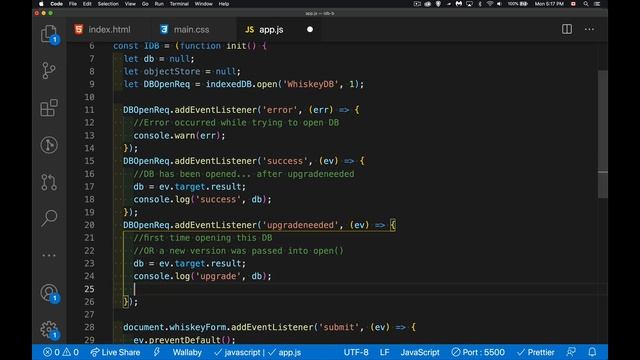The image size is (640, 360).
Task: Click console.warn(err); on line 13
Action: (x=179, y=136)
